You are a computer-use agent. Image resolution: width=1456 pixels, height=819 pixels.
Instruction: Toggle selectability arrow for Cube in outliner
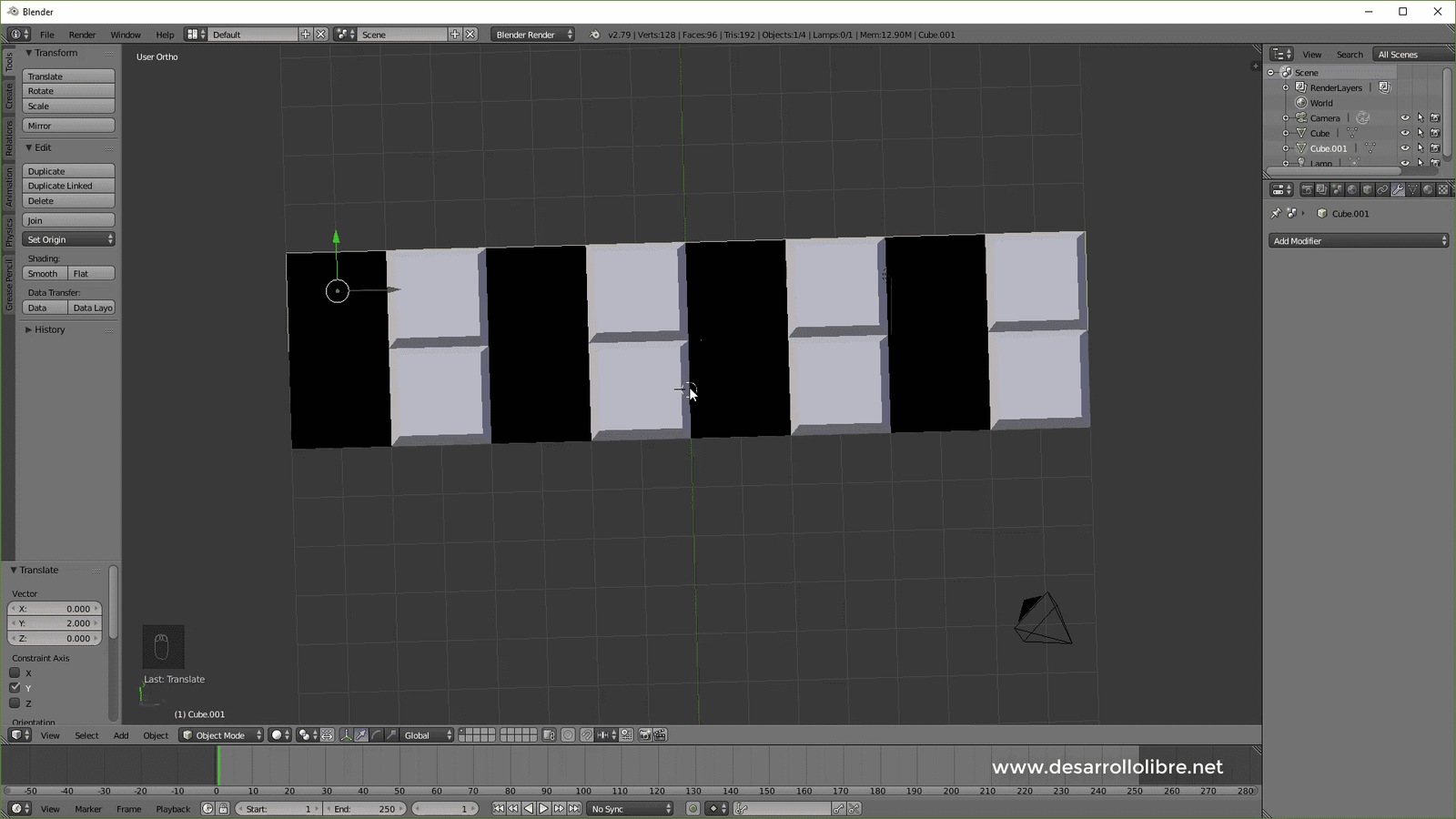click(1421, 133)
